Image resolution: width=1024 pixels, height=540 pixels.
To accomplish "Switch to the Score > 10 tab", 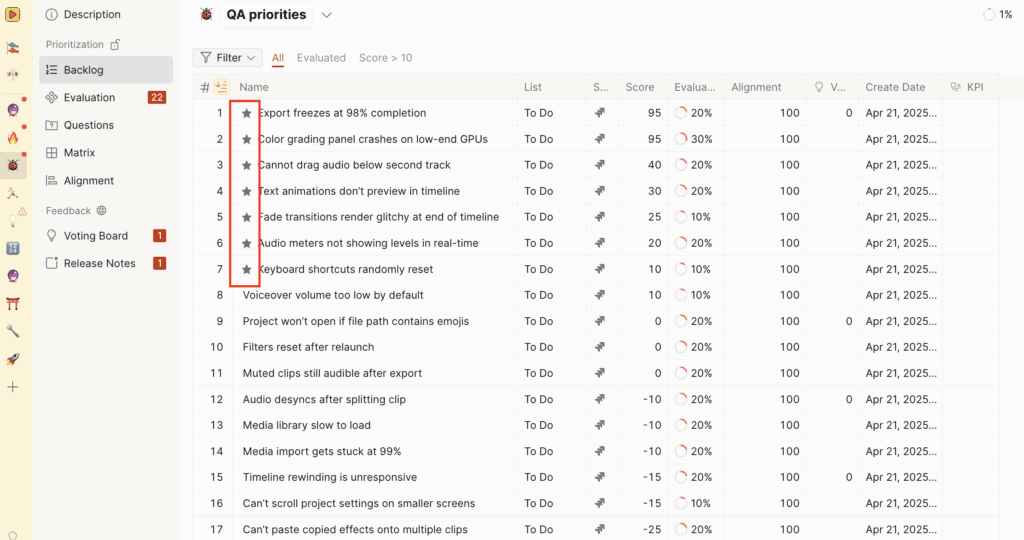I will (x=385, y=58).
